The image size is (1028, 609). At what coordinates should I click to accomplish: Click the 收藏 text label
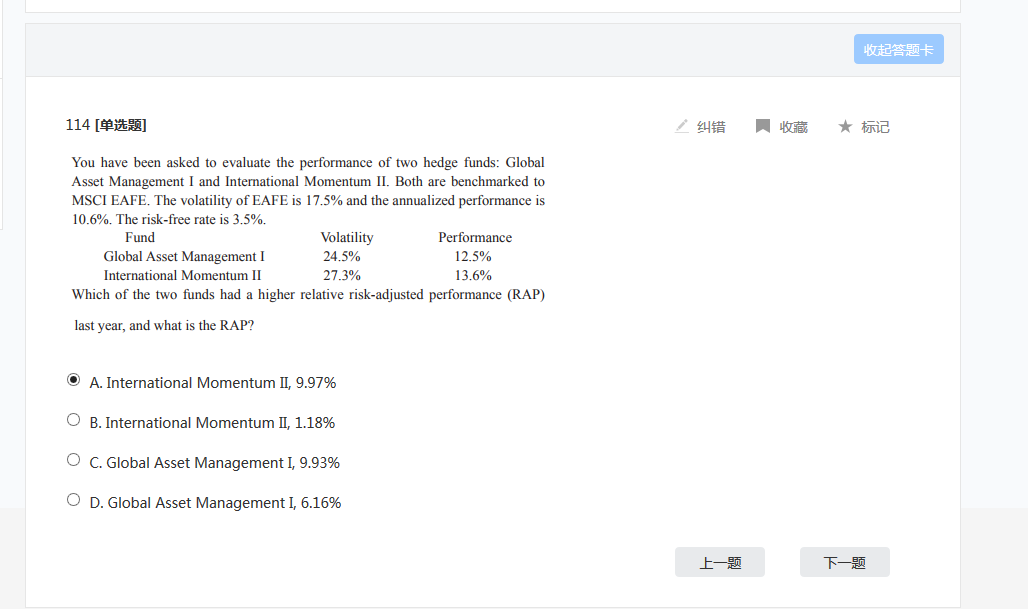tap(794, 127)
